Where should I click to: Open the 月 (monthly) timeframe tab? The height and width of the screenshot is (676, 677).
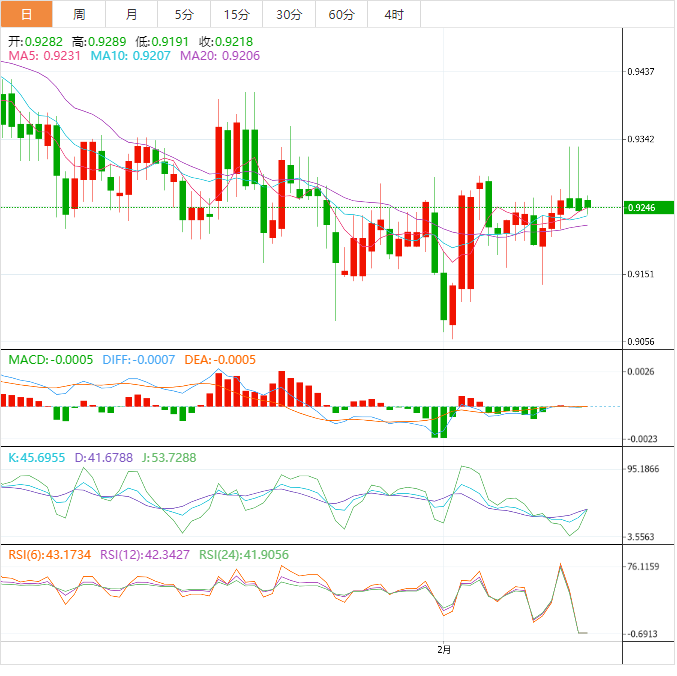(x=132, y=14)
